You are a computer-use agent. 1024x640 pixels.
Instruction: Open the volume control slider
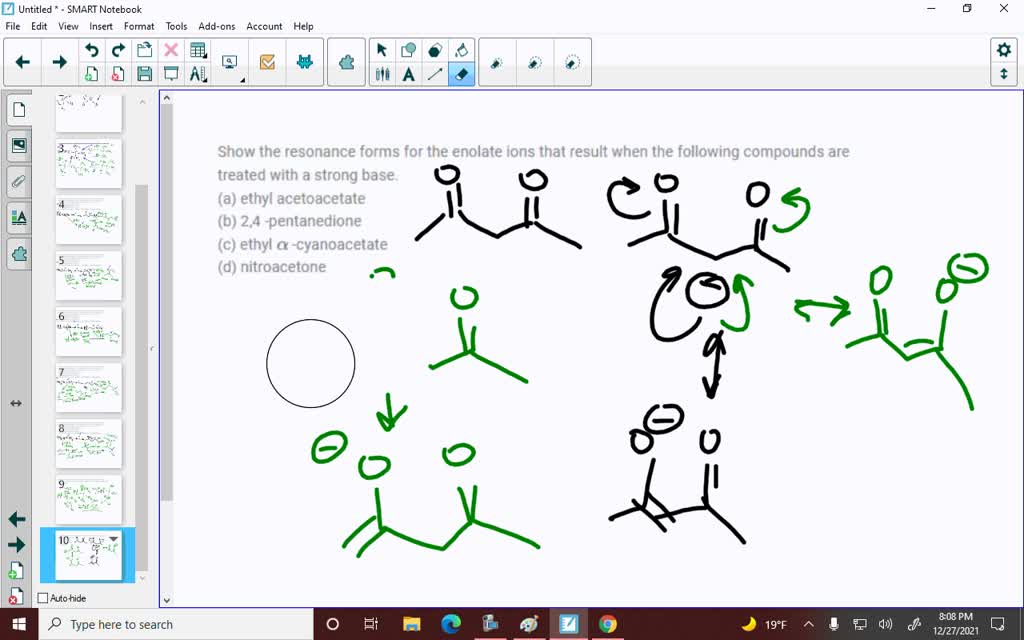pyautogui.click(x=885, y=624)
